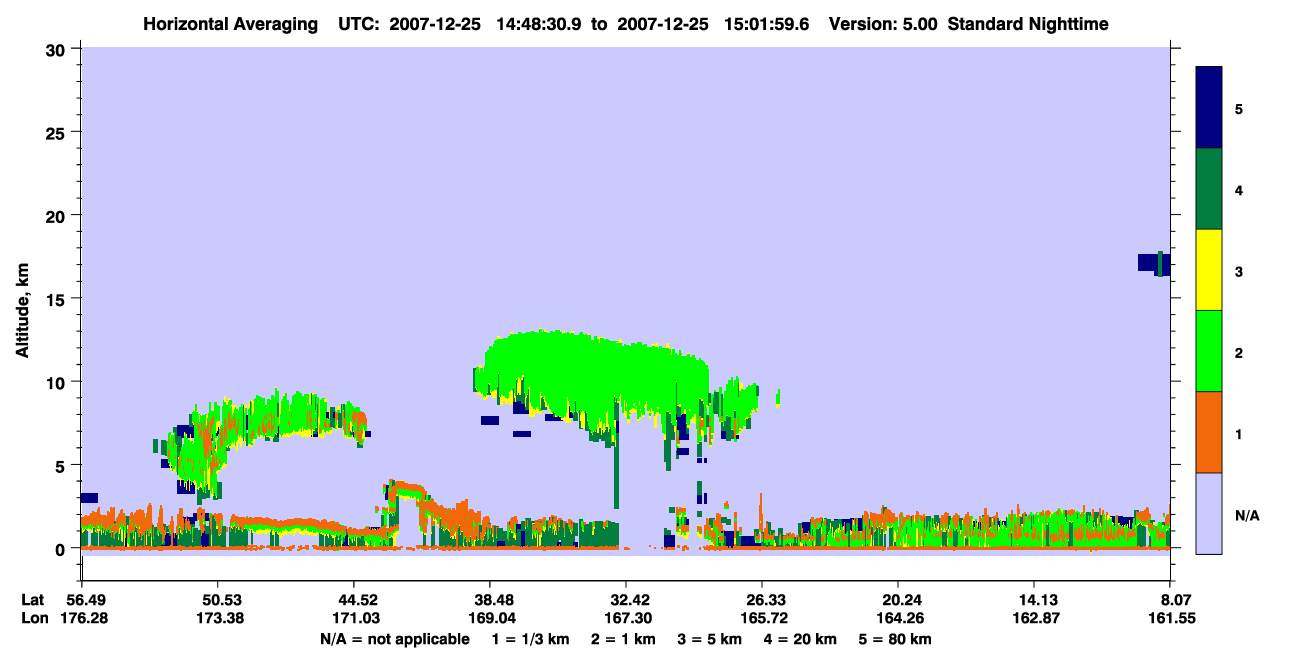1300x667 pixels.
Task: Click legend text 'N/A = not applicable'
Action: pos(394,639)
